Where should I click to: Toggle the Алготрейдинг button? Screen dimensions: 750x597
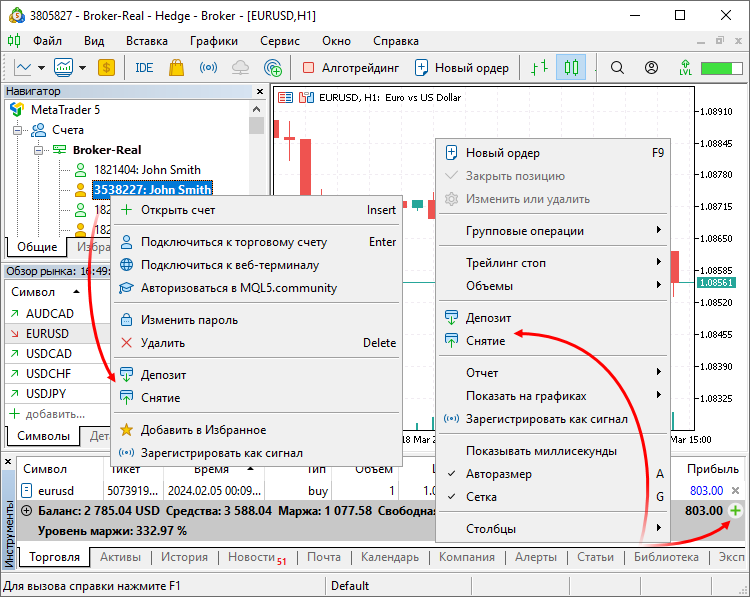tap(351, 68)
